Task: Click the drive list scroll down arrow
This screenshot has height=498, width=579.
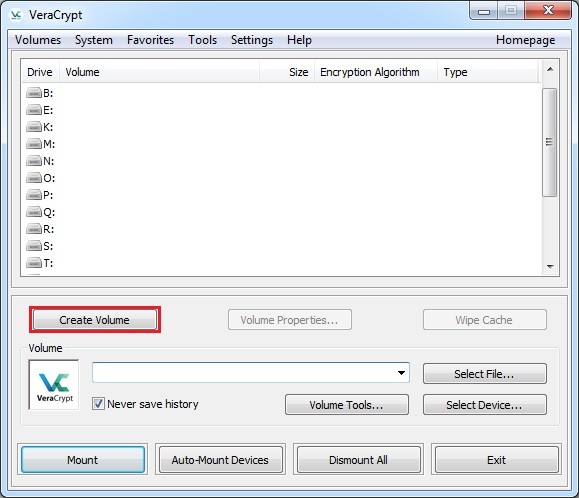Action: 550,267
